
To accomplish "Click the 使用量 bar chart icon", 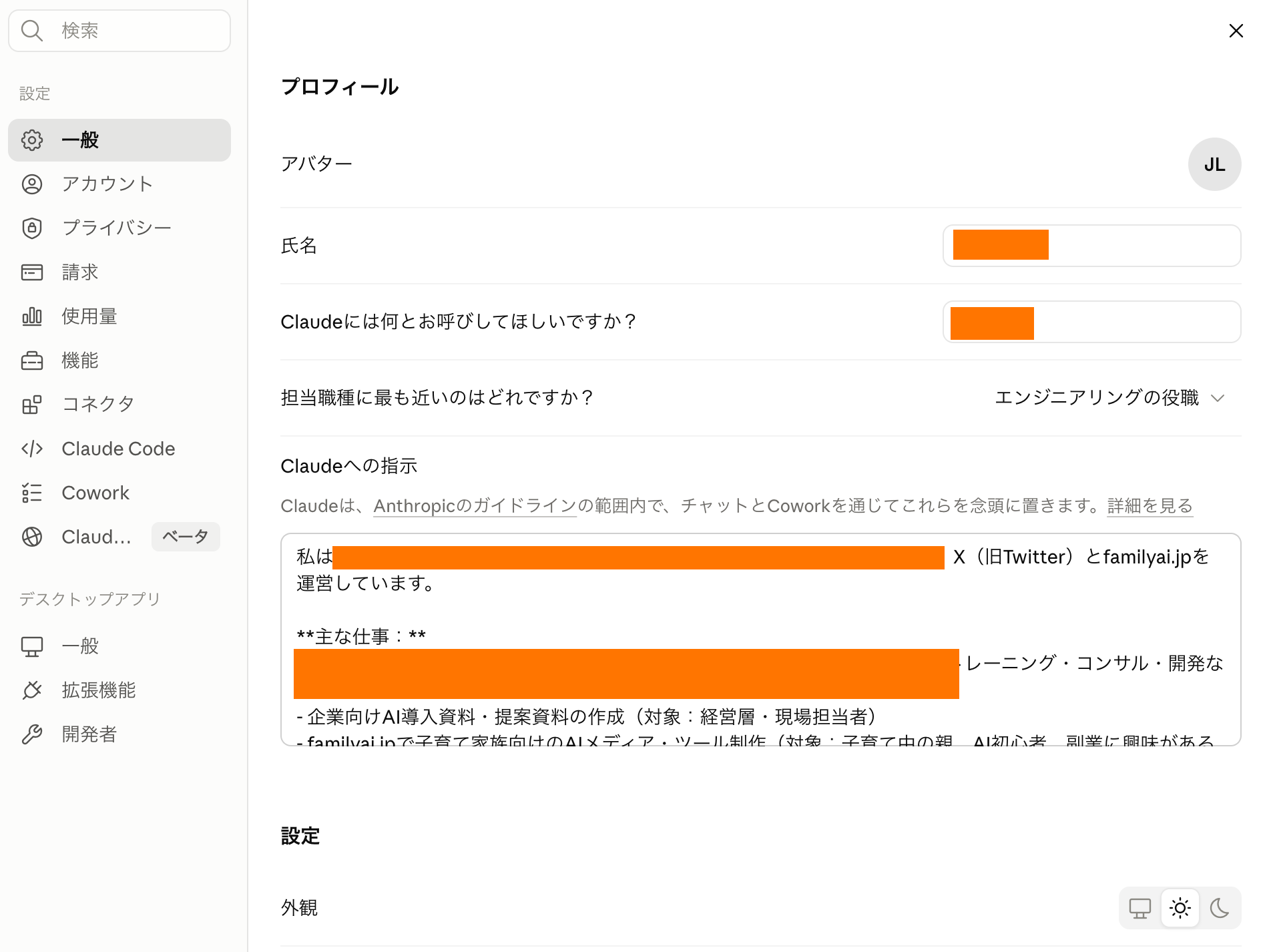I will [x=31, y=316].
